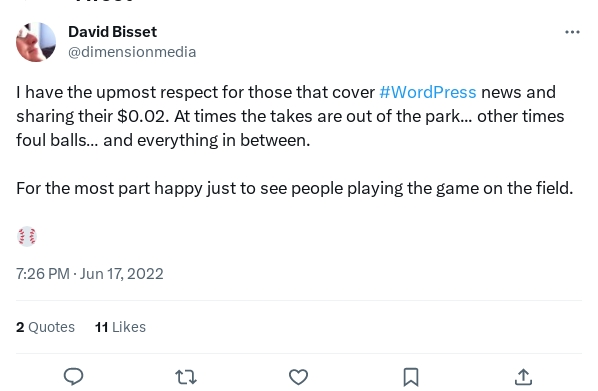Open the 7:26 PM timestamp link
The image size is (598, 391).
tap(43, 274)
